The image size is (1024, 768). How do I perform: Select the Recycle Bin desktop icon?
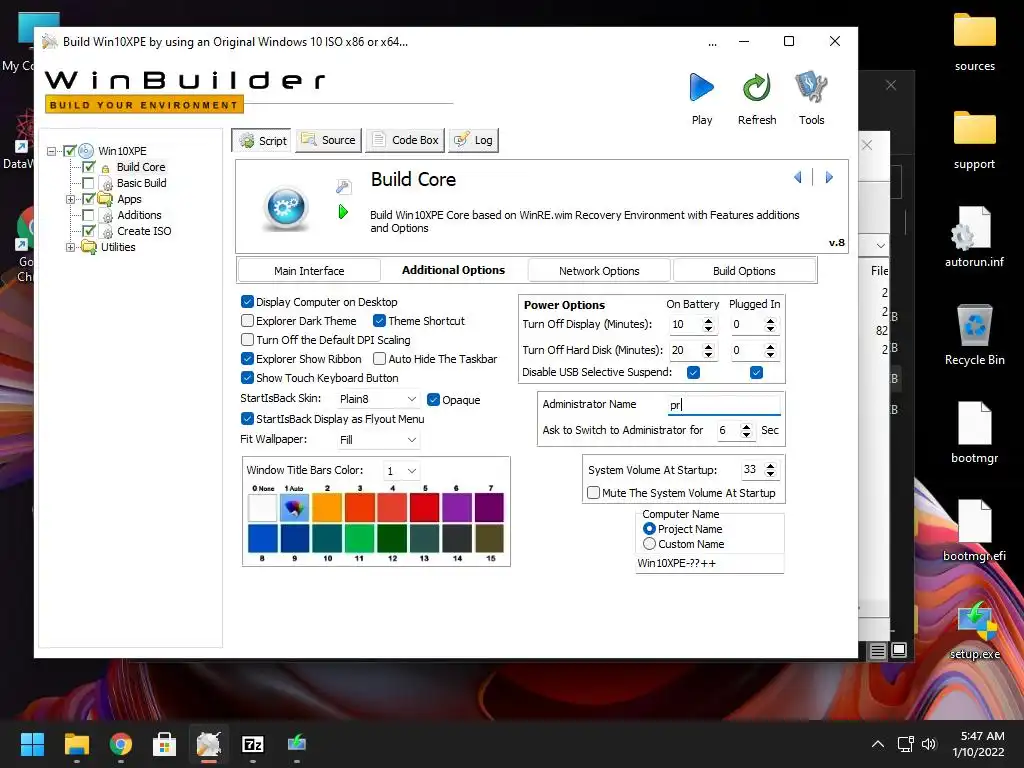tap(974, 335)
